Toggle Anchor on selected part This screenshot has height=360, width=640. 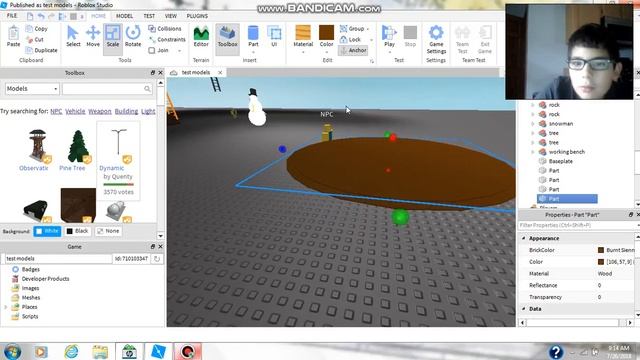pos(353,50)
